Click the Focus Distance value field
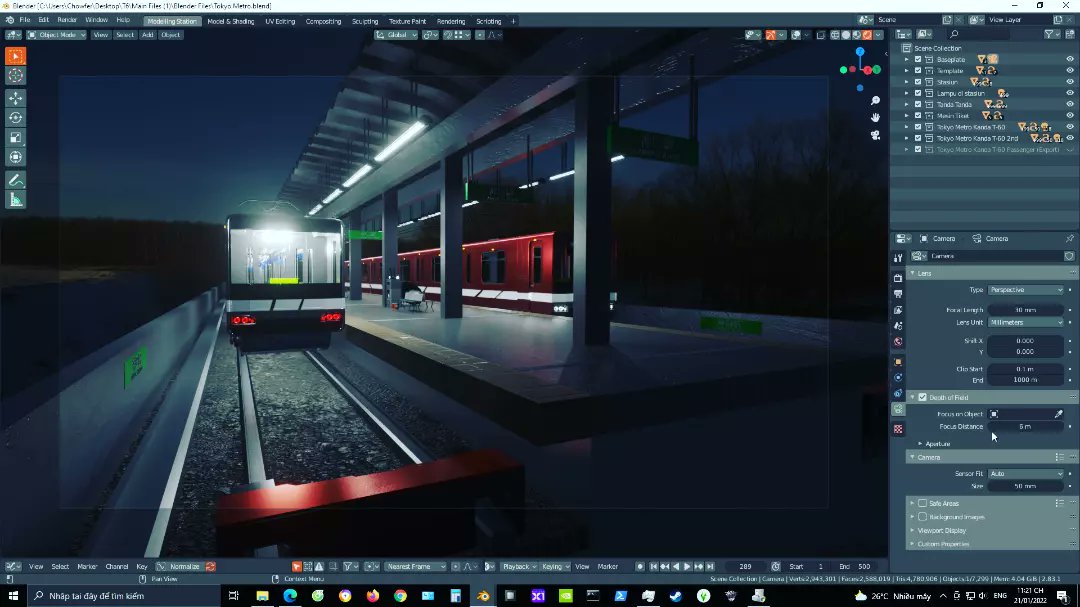Viewport: 1080px width, 607px height. 1026,426
